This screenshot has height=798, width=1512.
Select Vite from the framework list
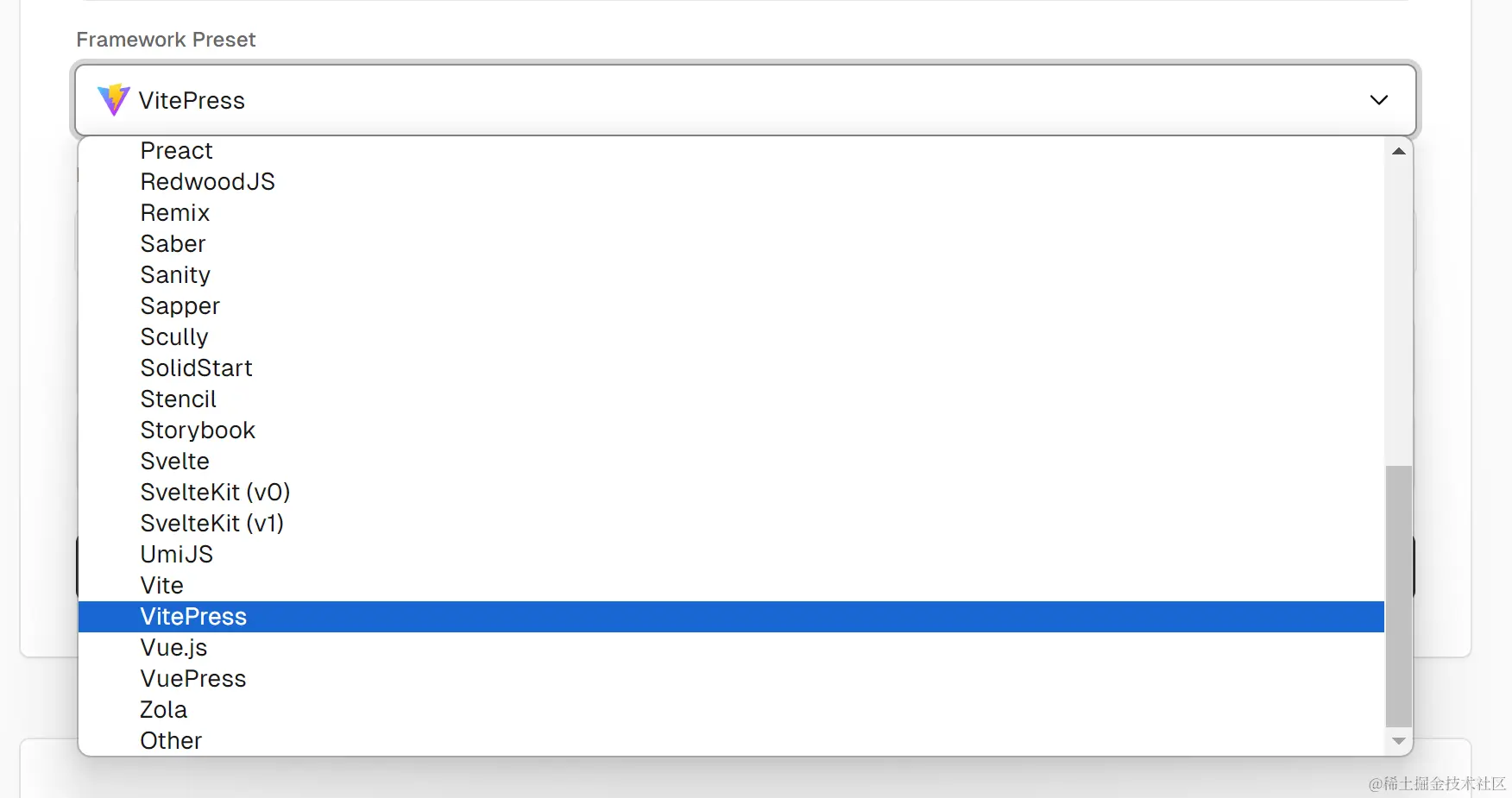coord(731,586)
